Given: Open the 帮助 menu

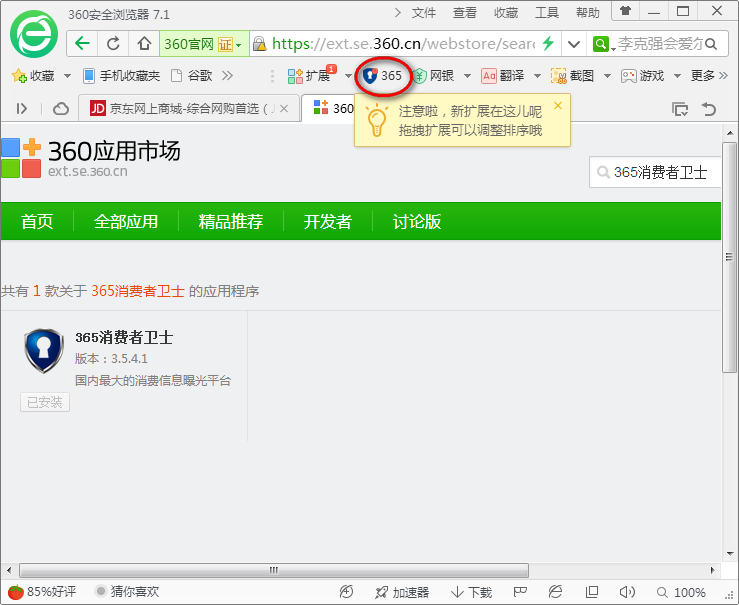Looking at the screenshot, I should (x=588, y=13).
